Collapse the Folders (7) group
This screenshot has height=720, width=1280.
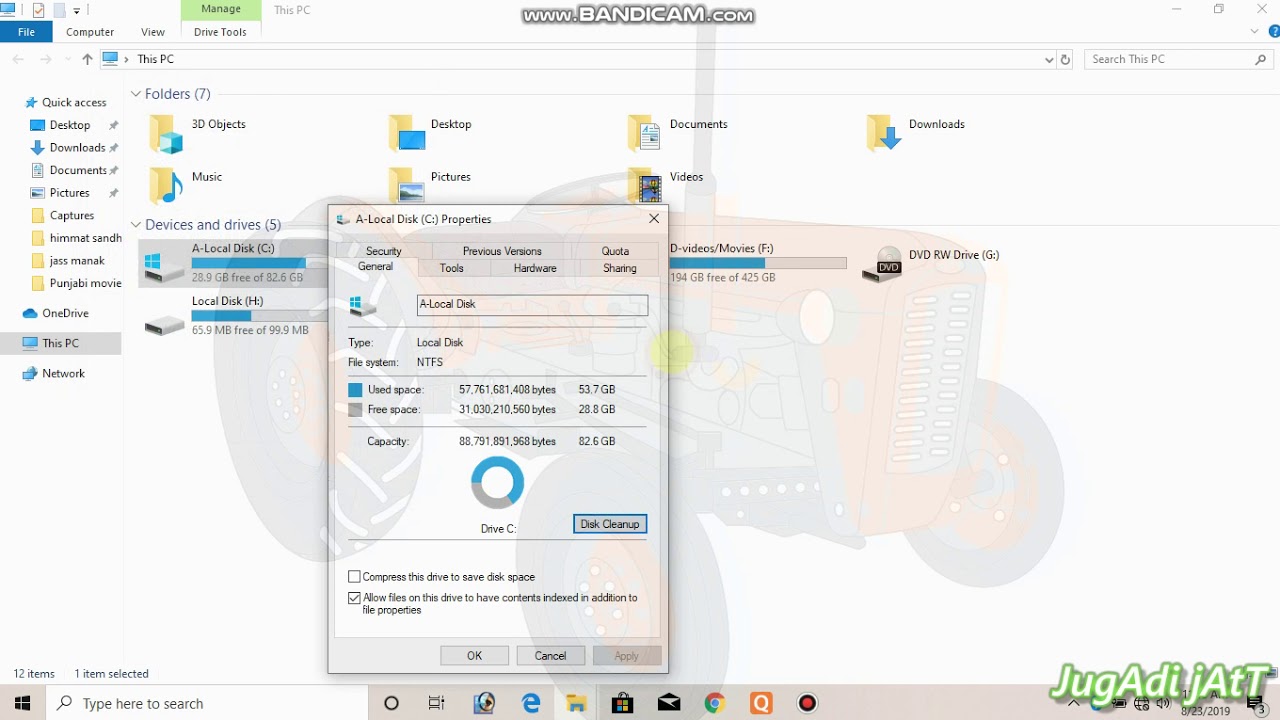point(136,94)
